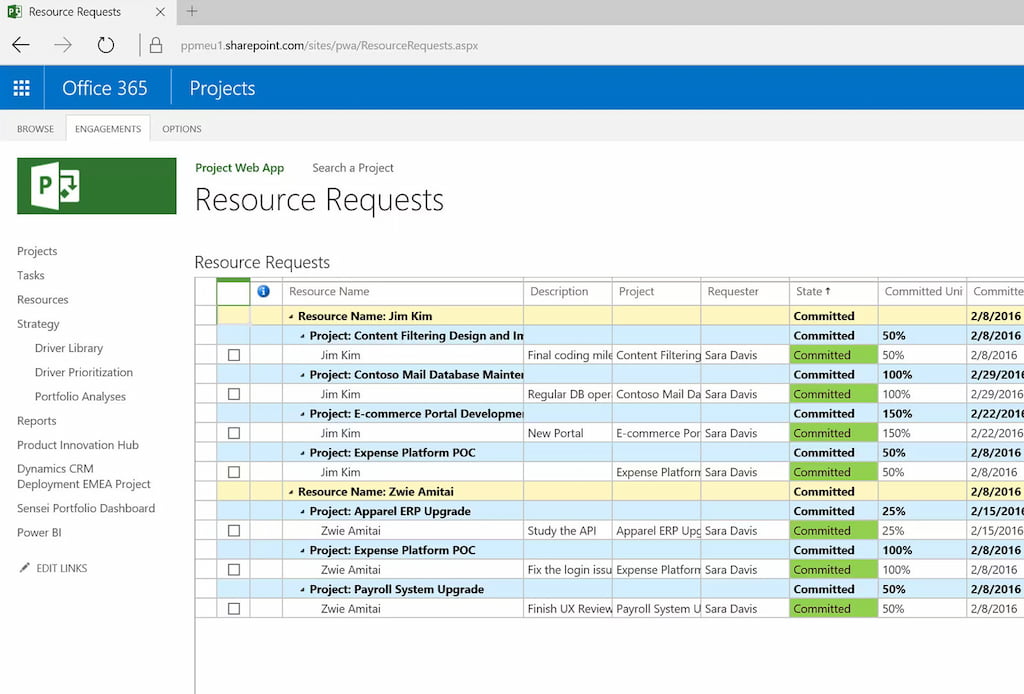Click the Project favicon on browser tab

[14, 12]
